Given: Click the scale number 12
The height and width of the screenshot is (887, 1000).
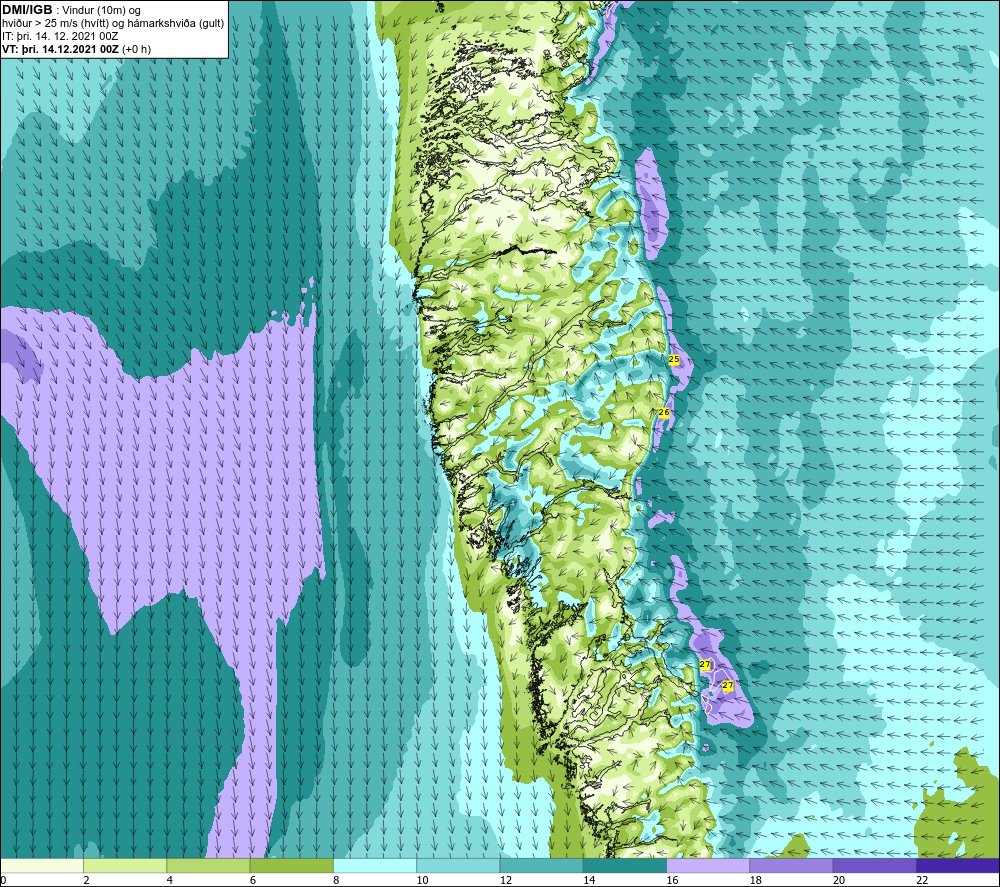Looking at the screenshot, I should (506, 881).
